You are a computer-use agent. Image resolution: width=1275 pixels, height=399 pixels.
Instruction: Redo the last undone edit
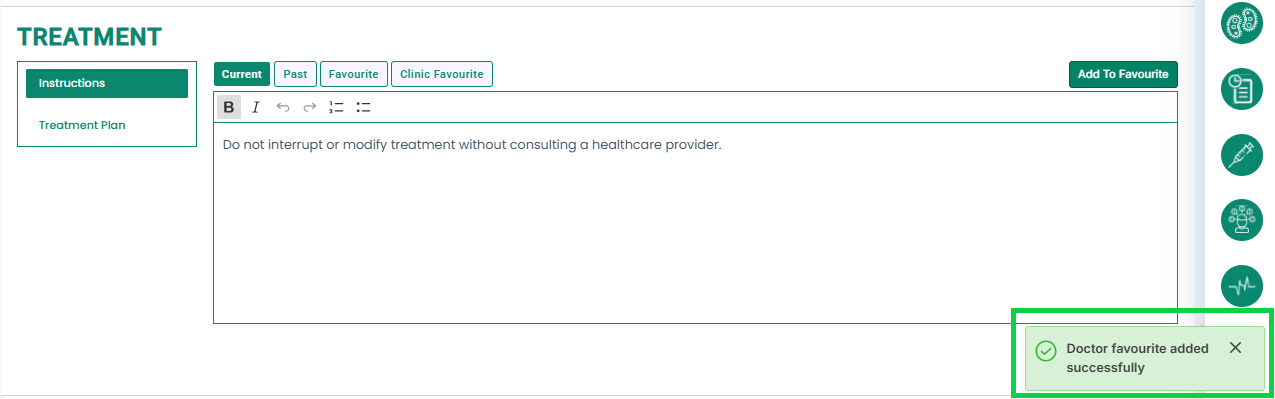coord(310,107)
